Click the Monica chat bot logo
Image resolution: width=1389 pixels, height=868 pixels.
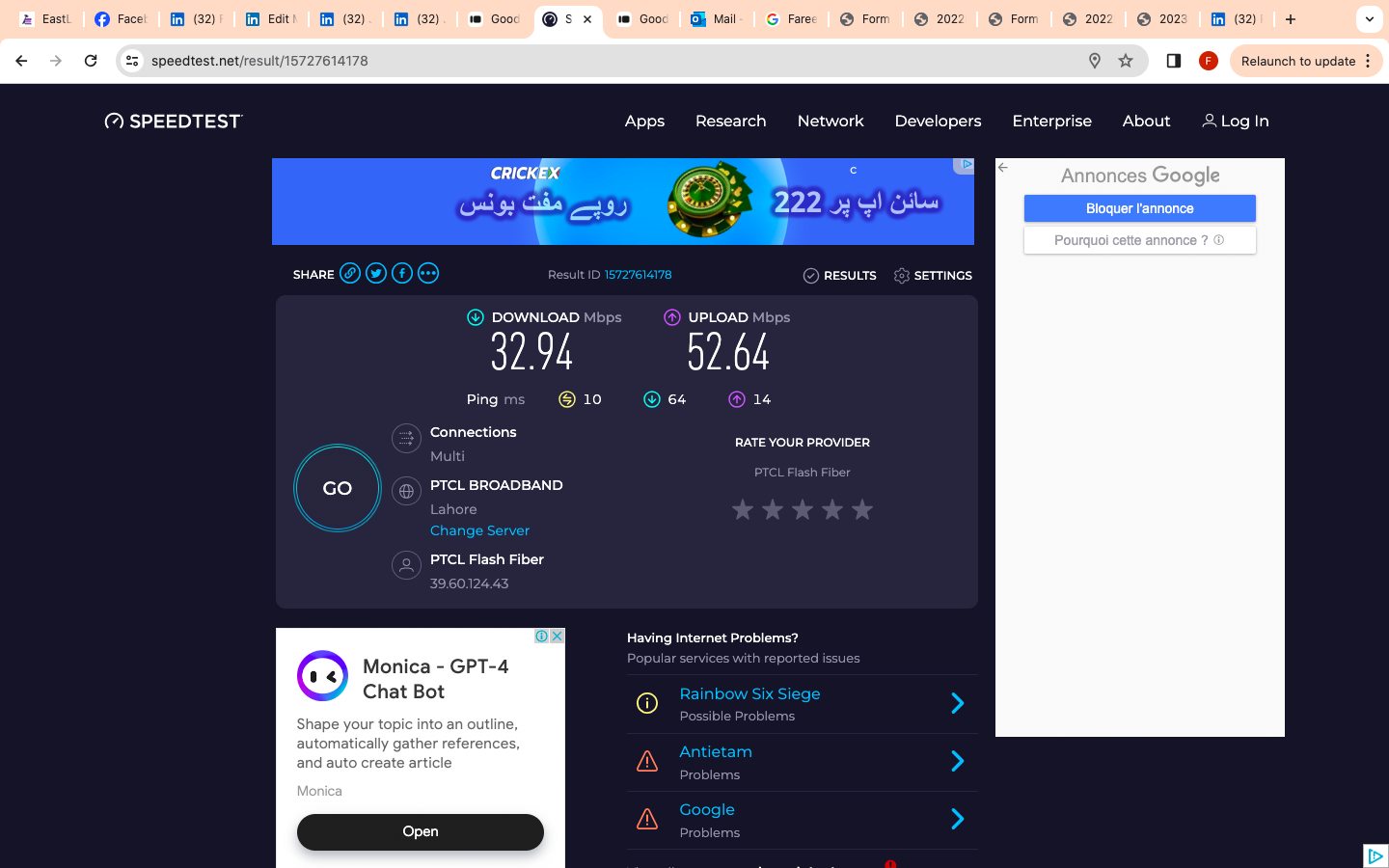coord(322,675)
